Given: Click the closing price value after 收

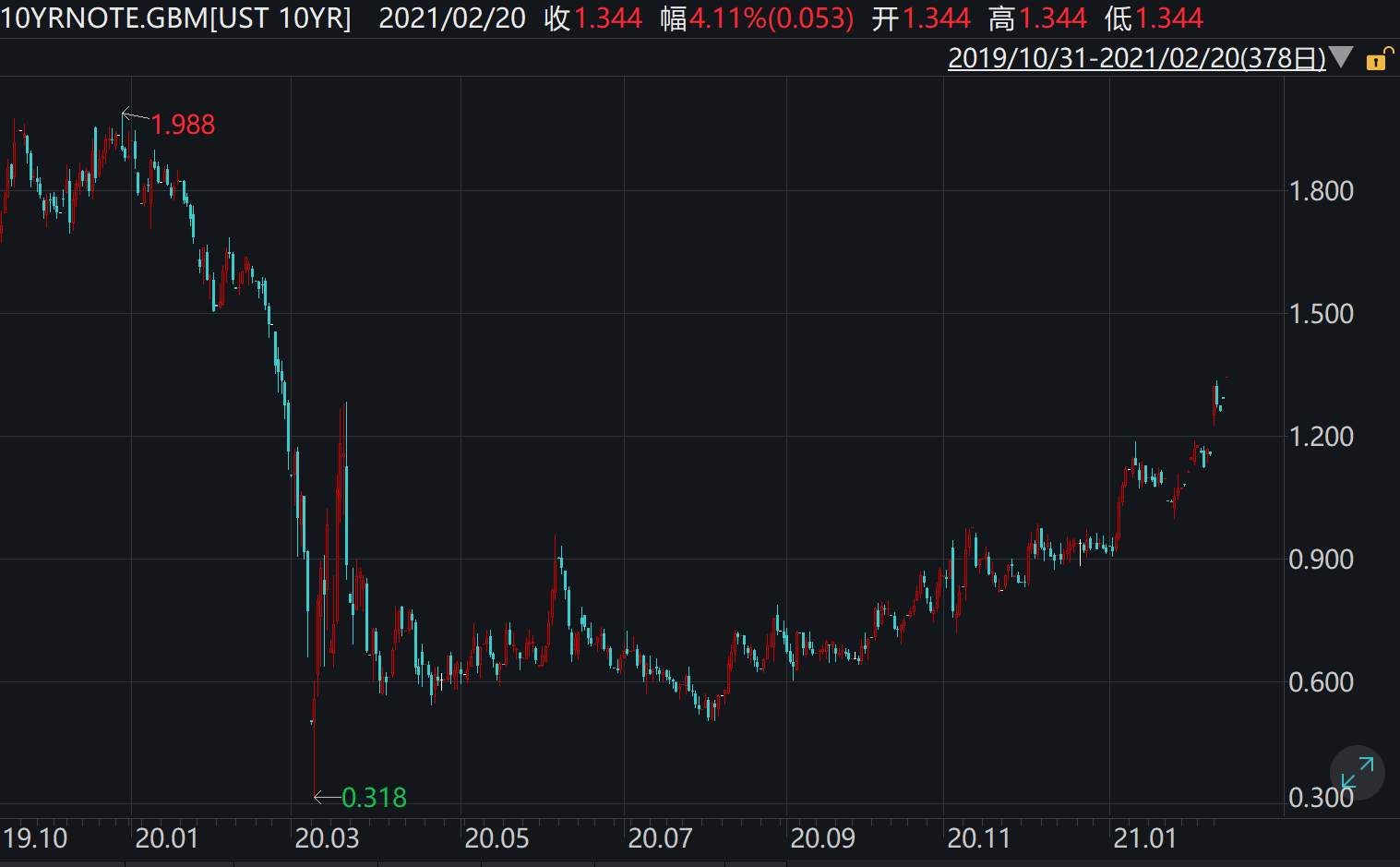Looking at the screenshot, I should (x=608, y=18).
